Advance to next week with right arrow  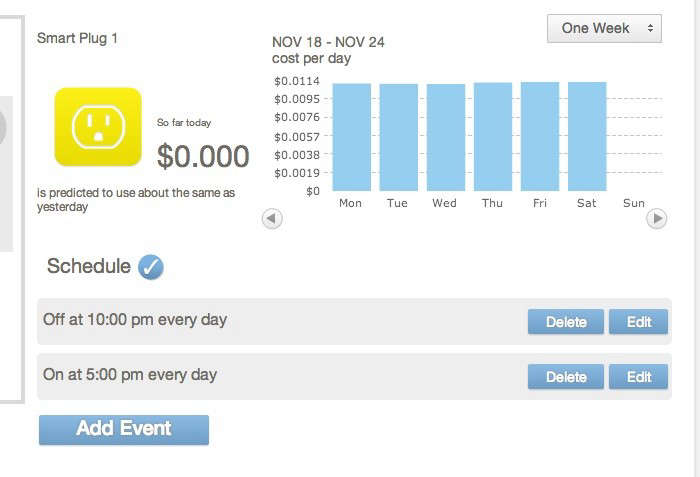[x=657, y=219]
